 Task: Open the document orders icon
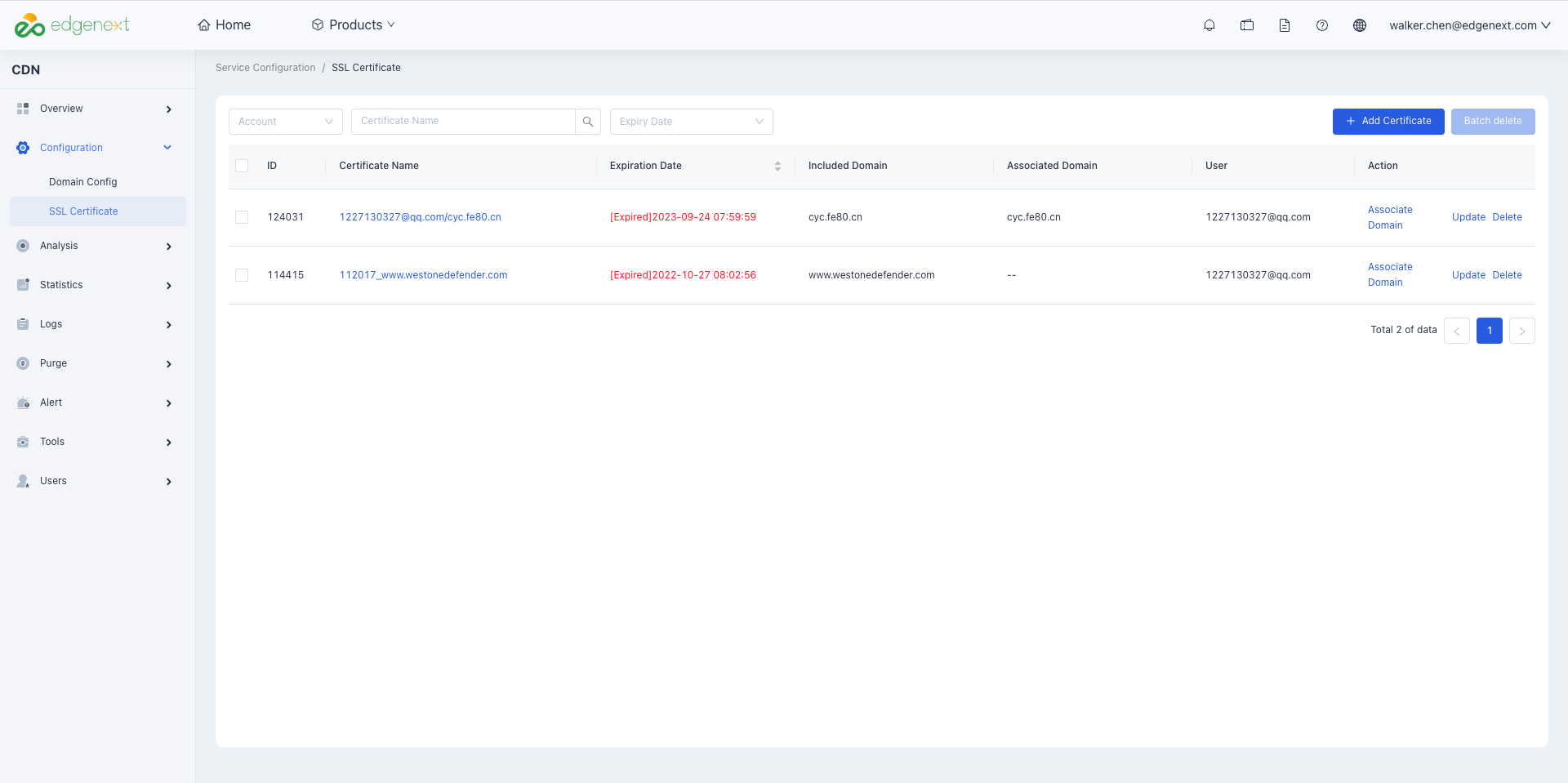(x=1285, y=25)
